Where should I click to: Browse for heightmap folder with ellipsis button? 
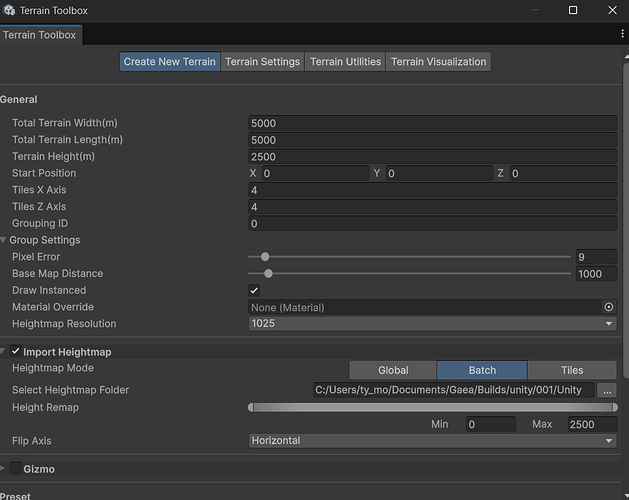click(x=607, y=390)
